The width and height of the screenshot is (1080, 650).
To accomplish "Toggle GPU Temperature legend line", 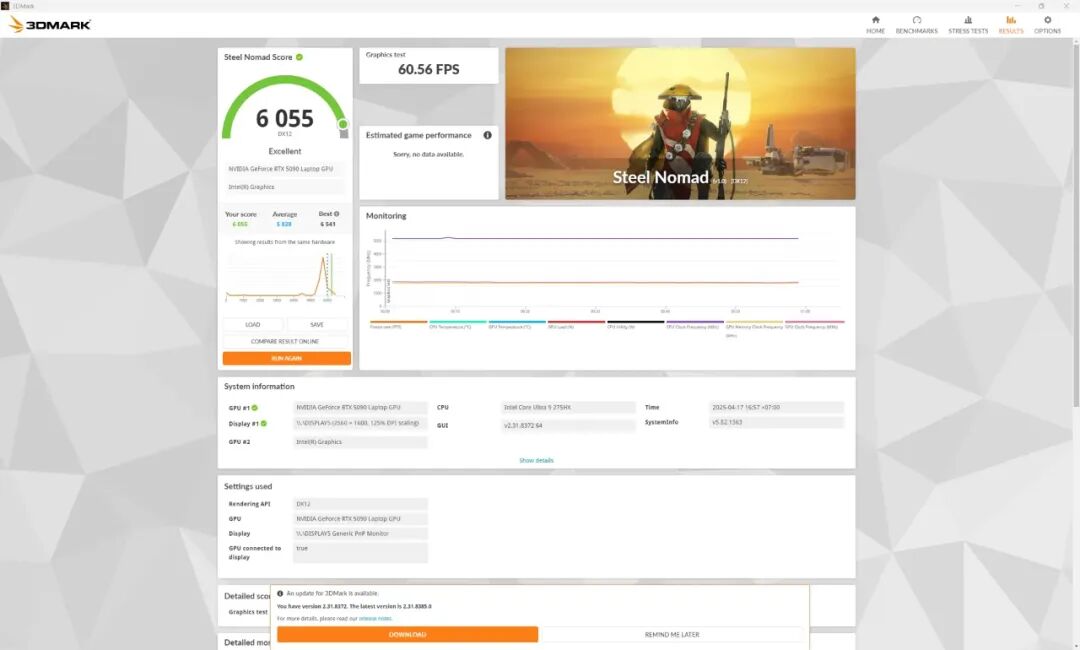I will pos(517,324).
